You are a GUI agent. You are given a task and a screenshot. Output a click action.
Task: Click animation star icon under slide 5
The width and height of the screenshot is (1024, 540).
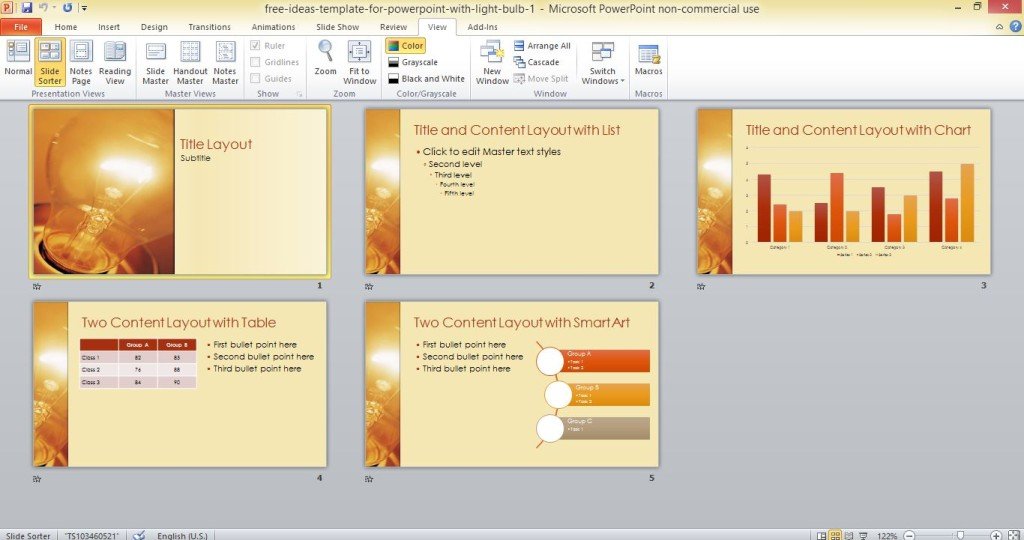[x=369, y=479]
